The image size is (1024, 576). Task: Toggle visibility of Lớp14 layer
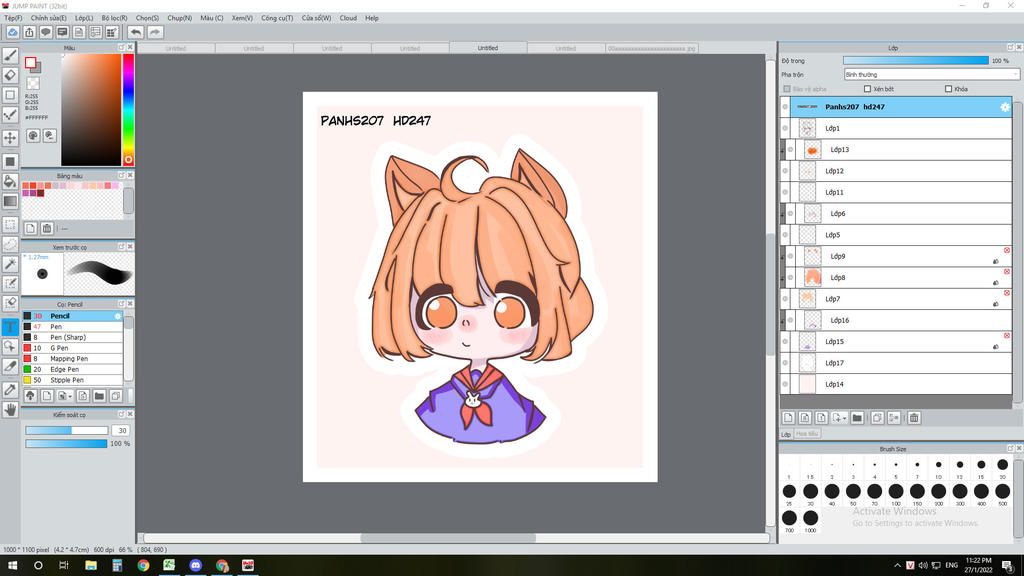785,385
